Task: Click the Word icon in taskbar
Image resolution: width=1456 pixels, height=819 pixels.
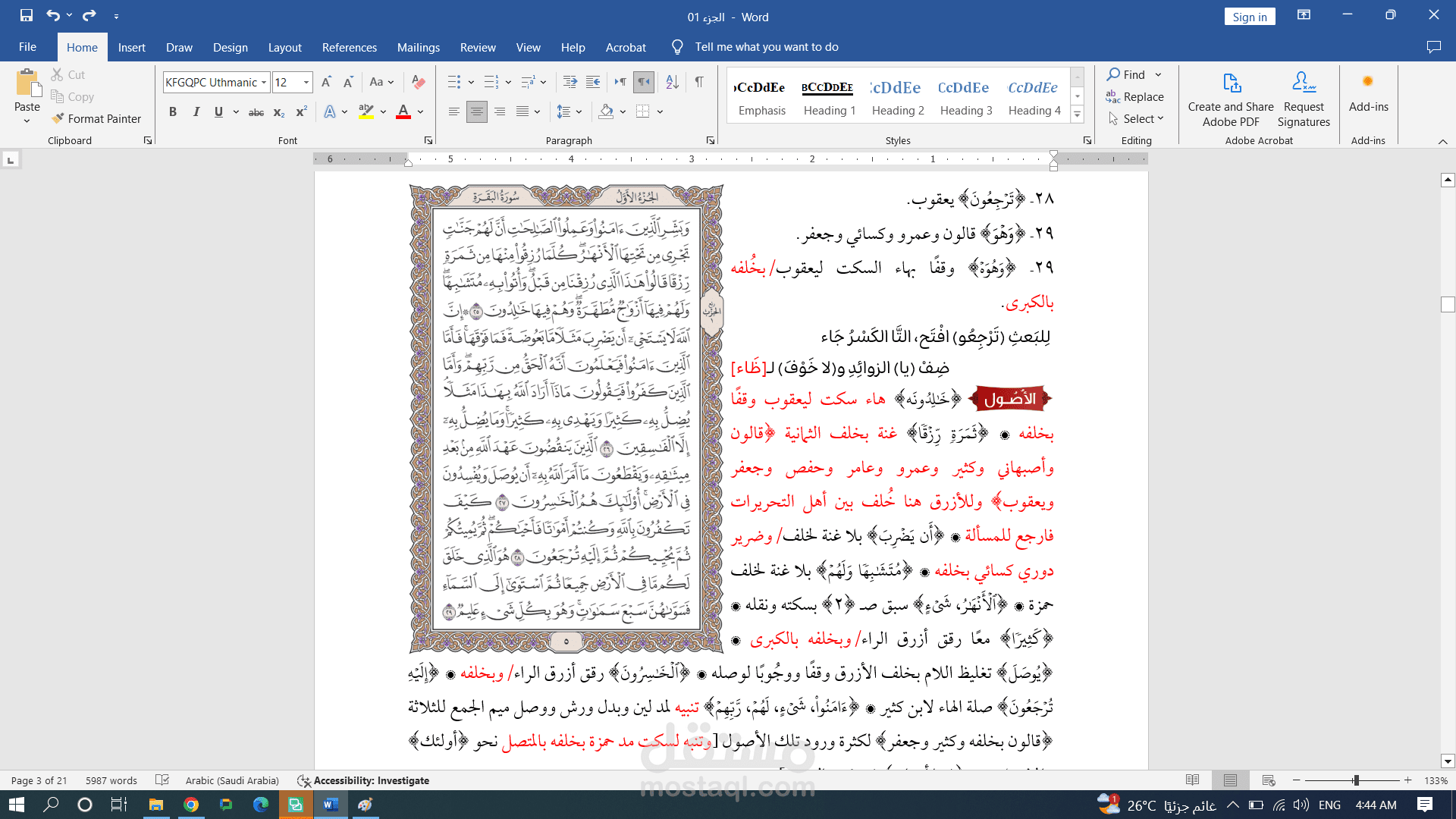Action: [331, 805]
